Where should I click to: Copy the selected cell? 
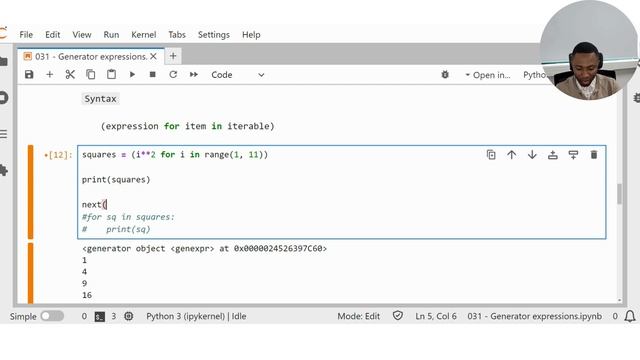point(91,75)
